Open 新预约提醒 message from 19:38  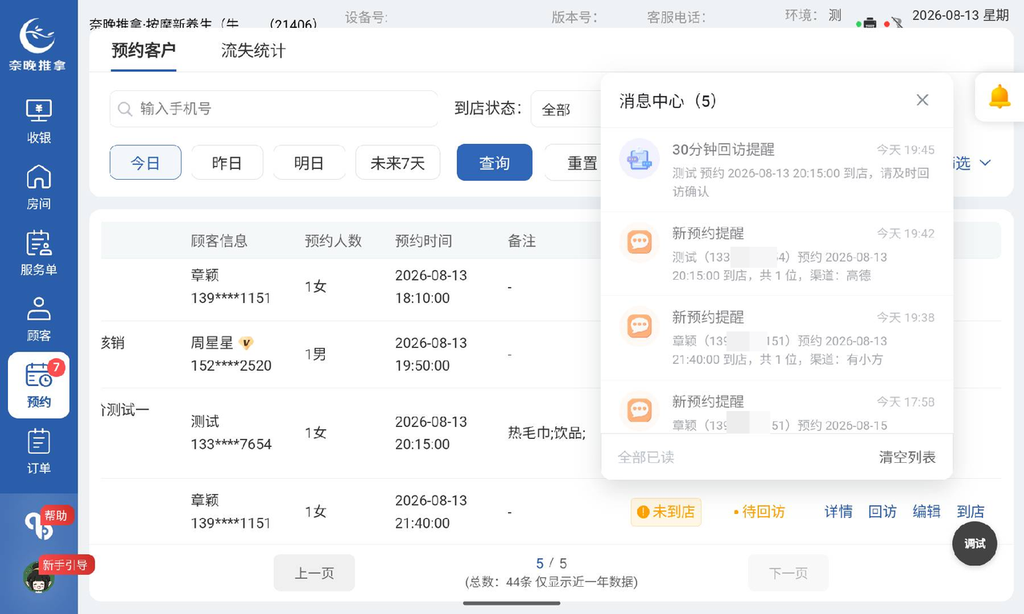pyautogui.click(x=776, y=338)
